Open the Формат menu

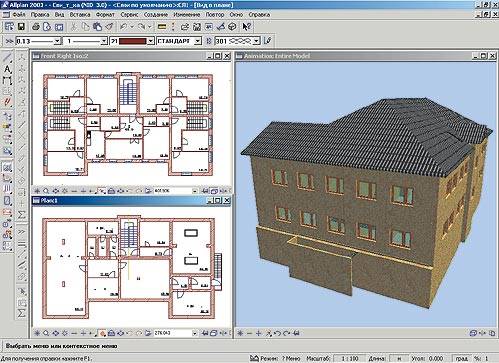click(105, 15)
